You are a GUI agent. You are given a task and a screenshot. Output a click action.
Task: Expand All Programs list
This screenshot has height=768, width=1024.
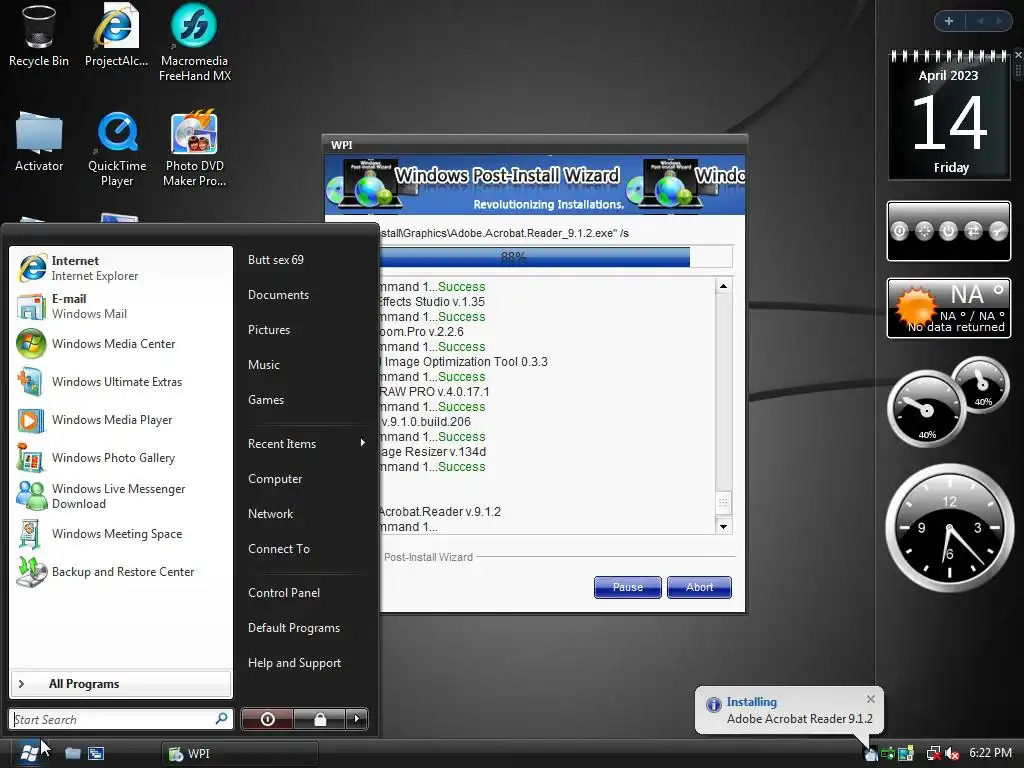pyautogui.click(x=121, y=684)
